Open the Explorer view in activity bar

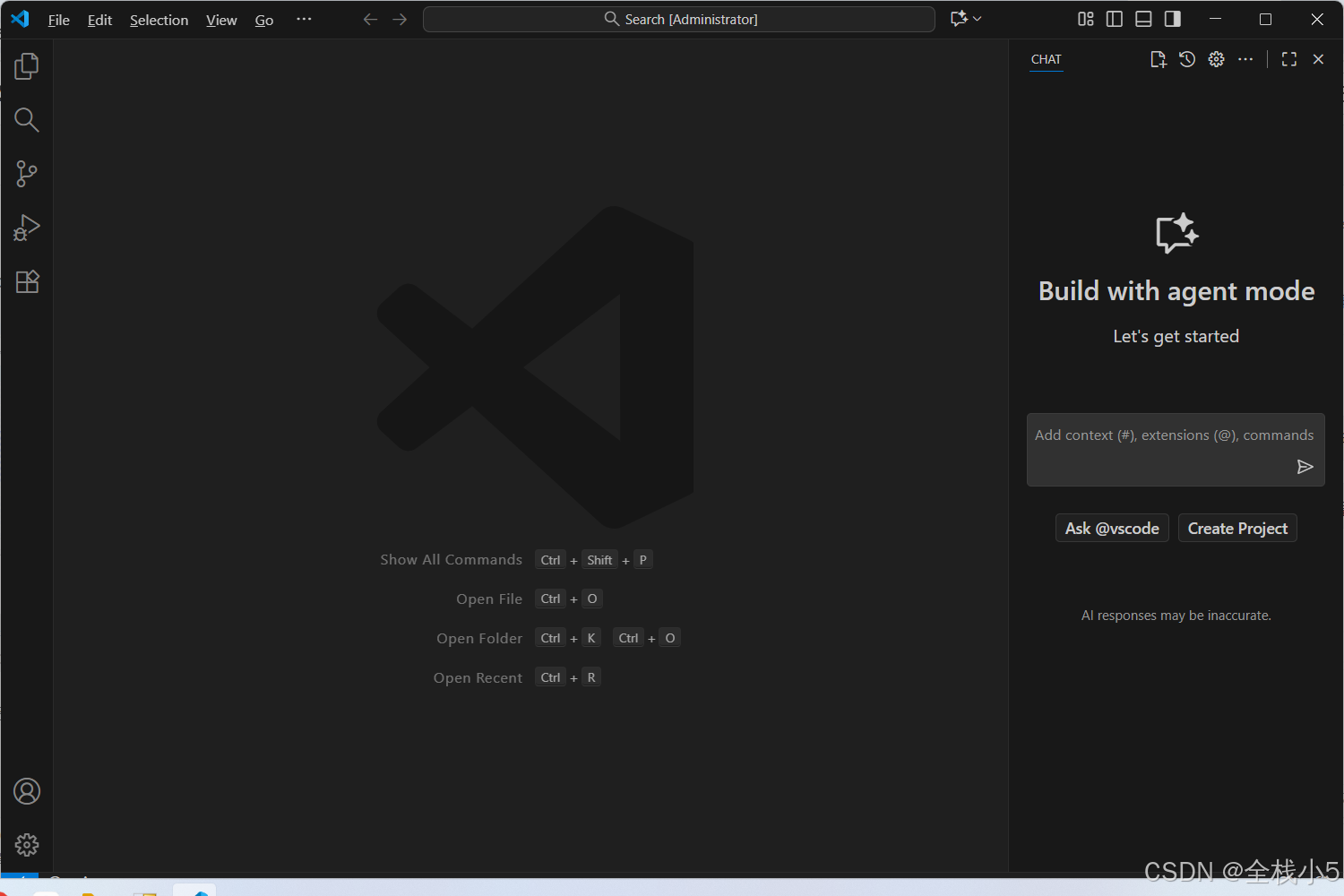tap(27, 65)
